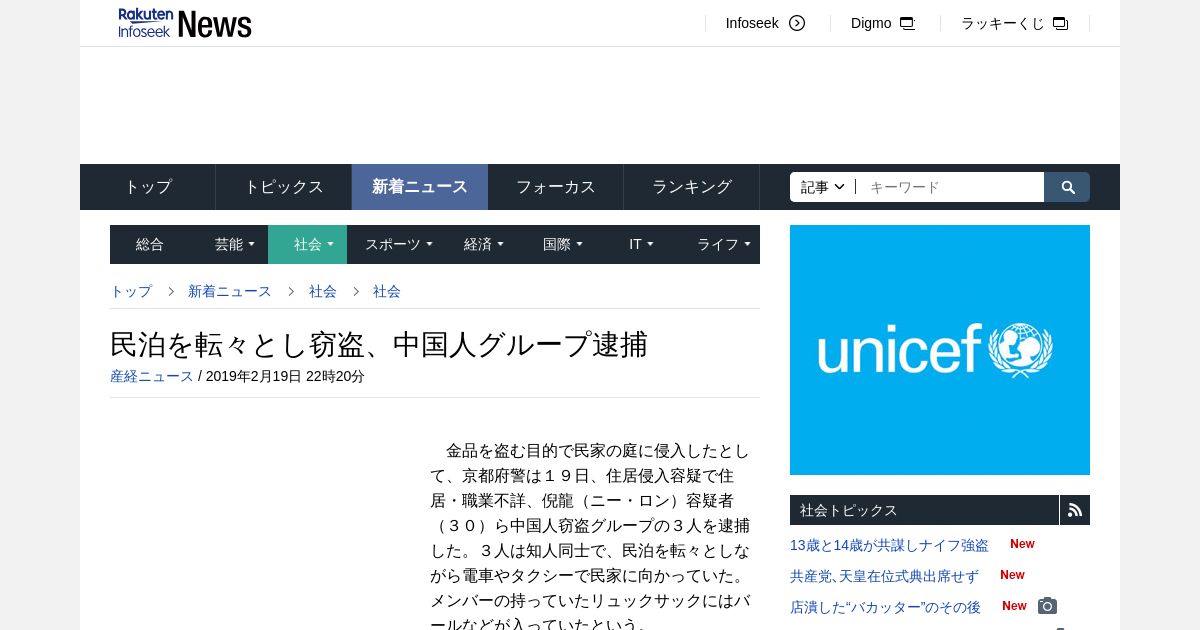Viewport: 1200px width, 630px height.
Task: Open the 13歳と14歳が共謀しナイフ強盗 headline
Action: point(889,545)
